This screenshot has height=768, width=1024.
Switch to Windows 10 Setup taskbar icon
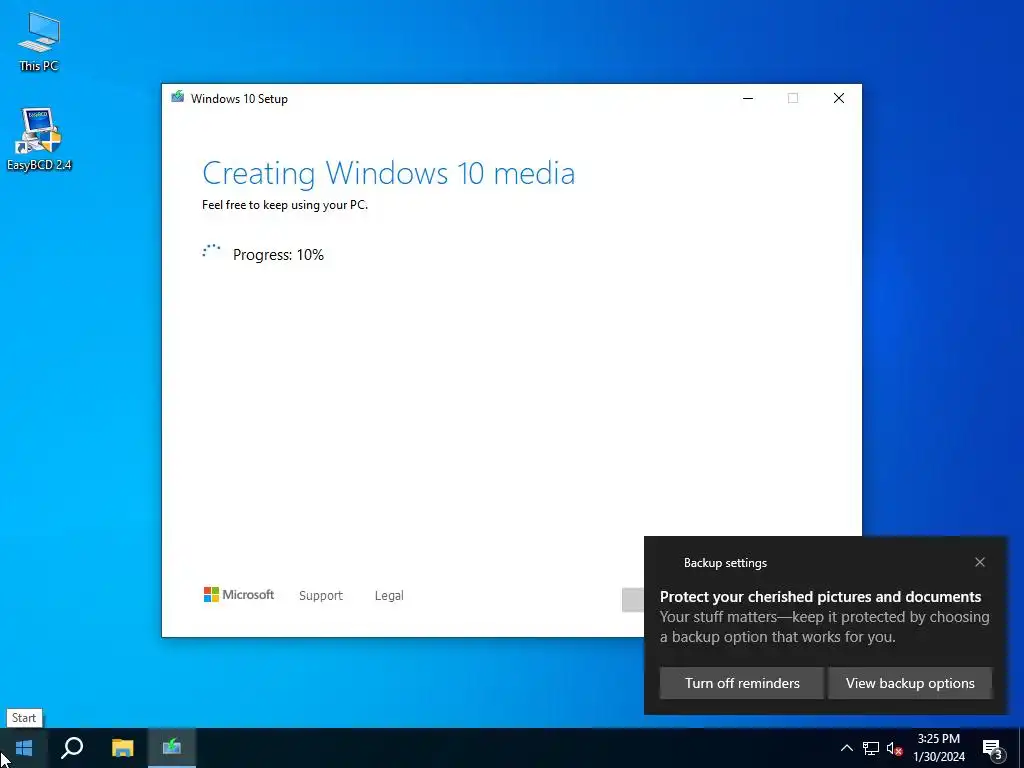(172, 748)
